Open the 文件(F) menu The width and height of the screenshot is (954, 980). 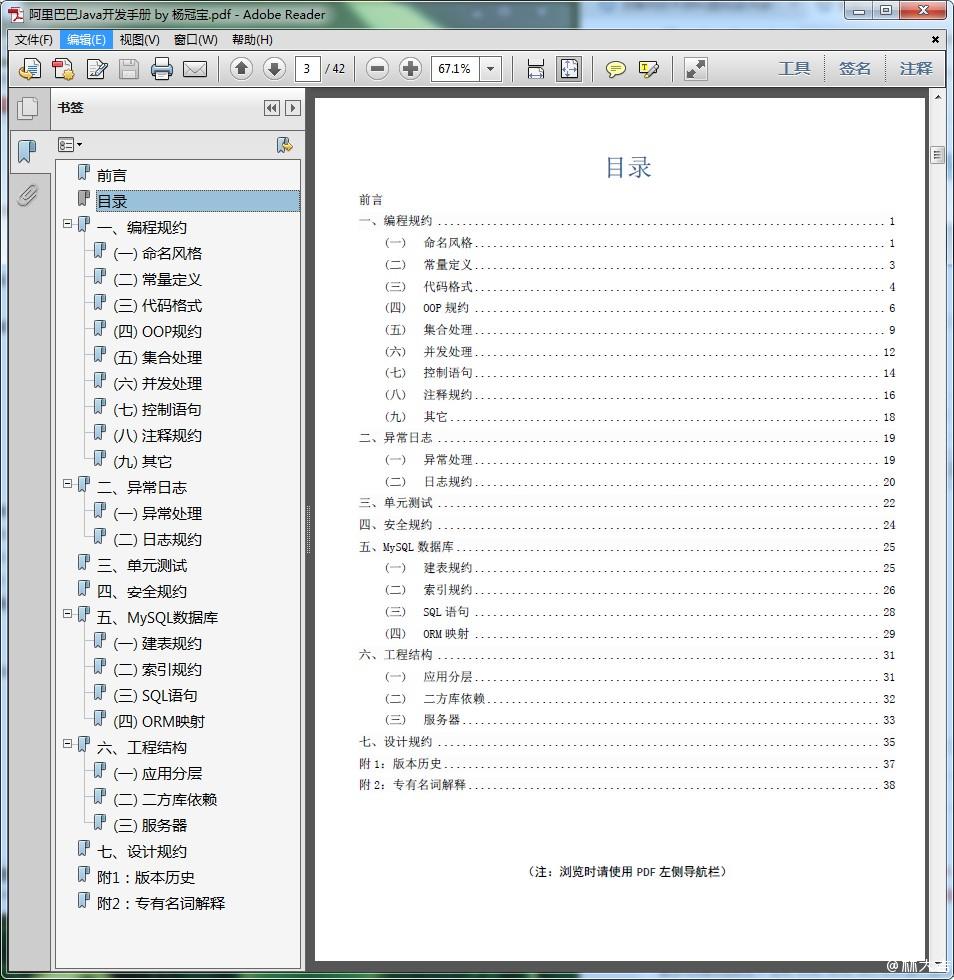click(x=33, y=40)
